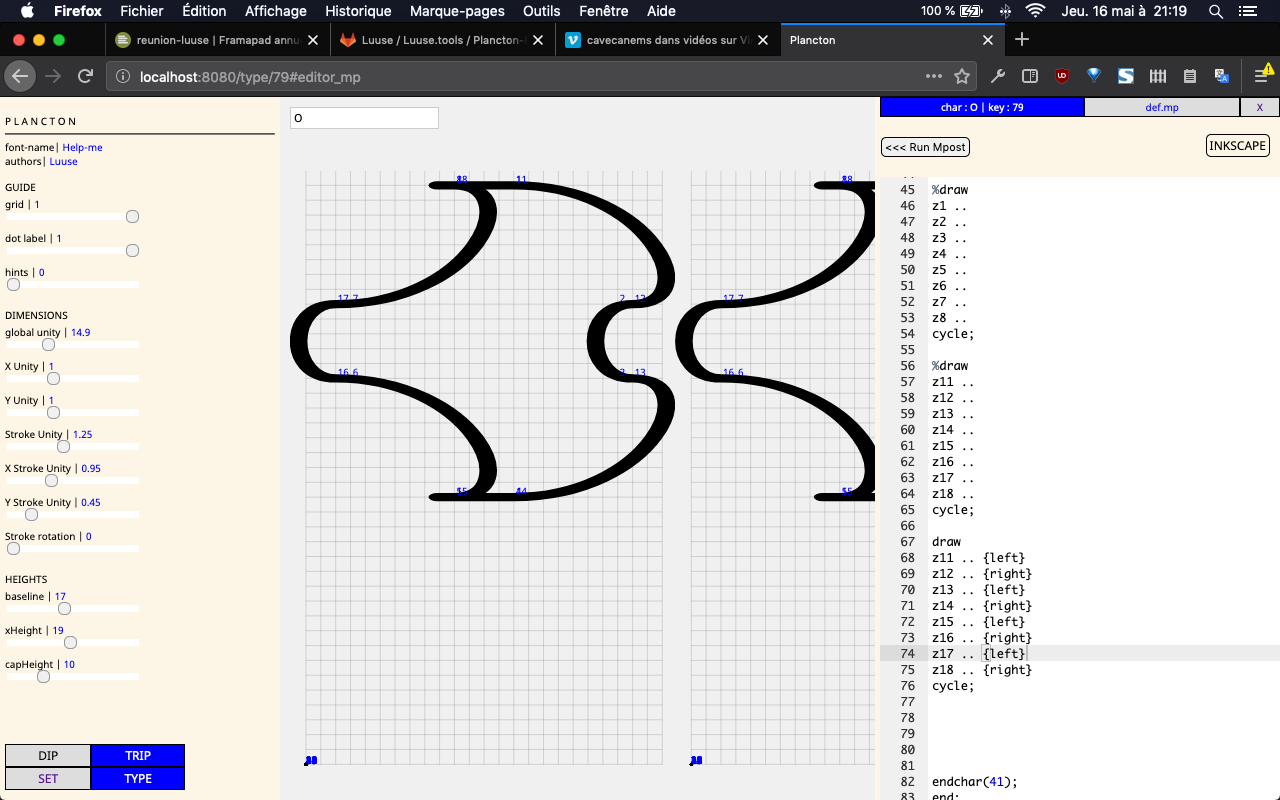Viewport: 1280px width, 800px height.
Task: Adjust the global unity slider
Action: pos(48,344)
